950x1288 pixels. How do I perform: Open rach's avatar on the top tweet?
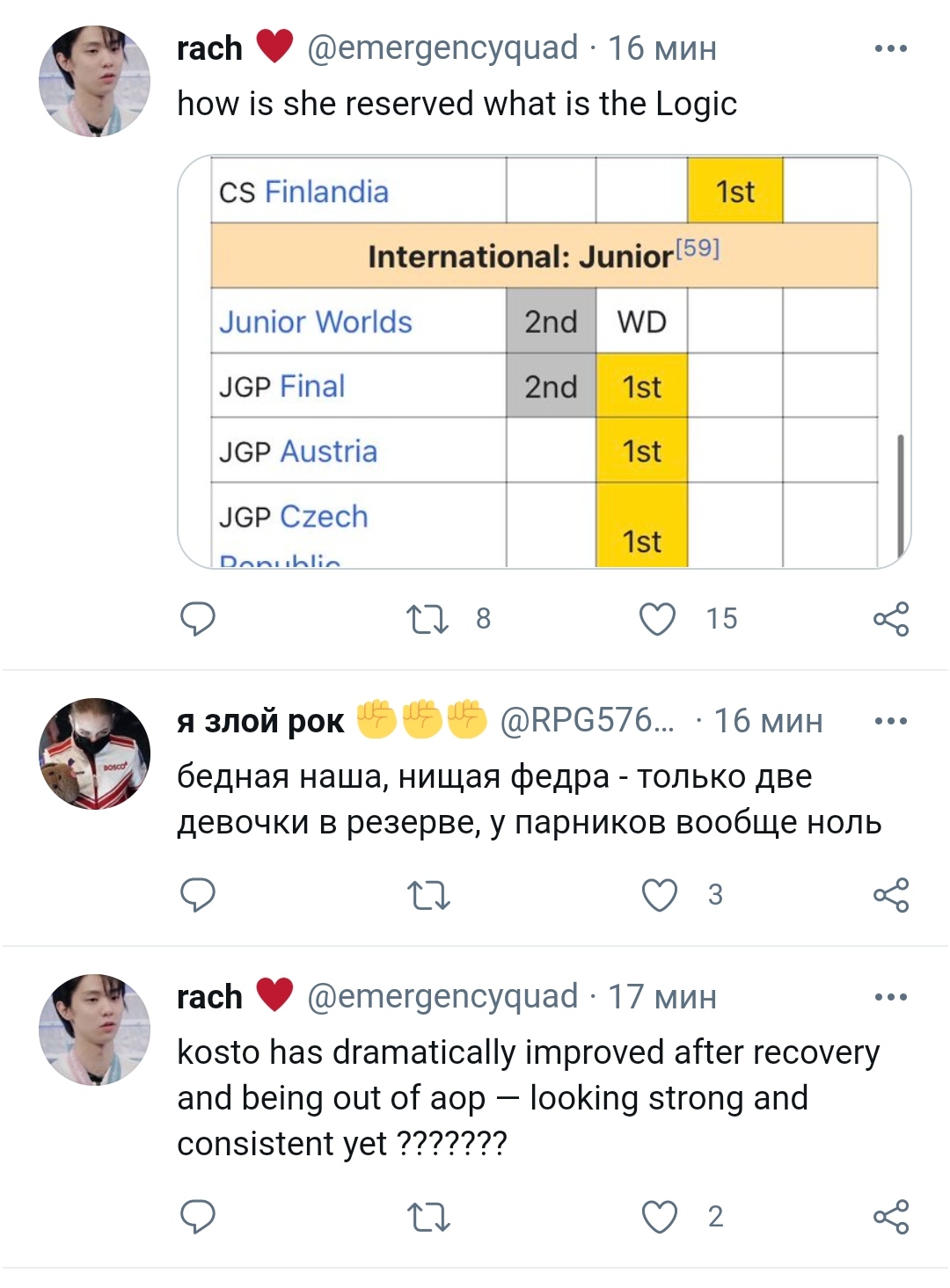tap(95, 81)
